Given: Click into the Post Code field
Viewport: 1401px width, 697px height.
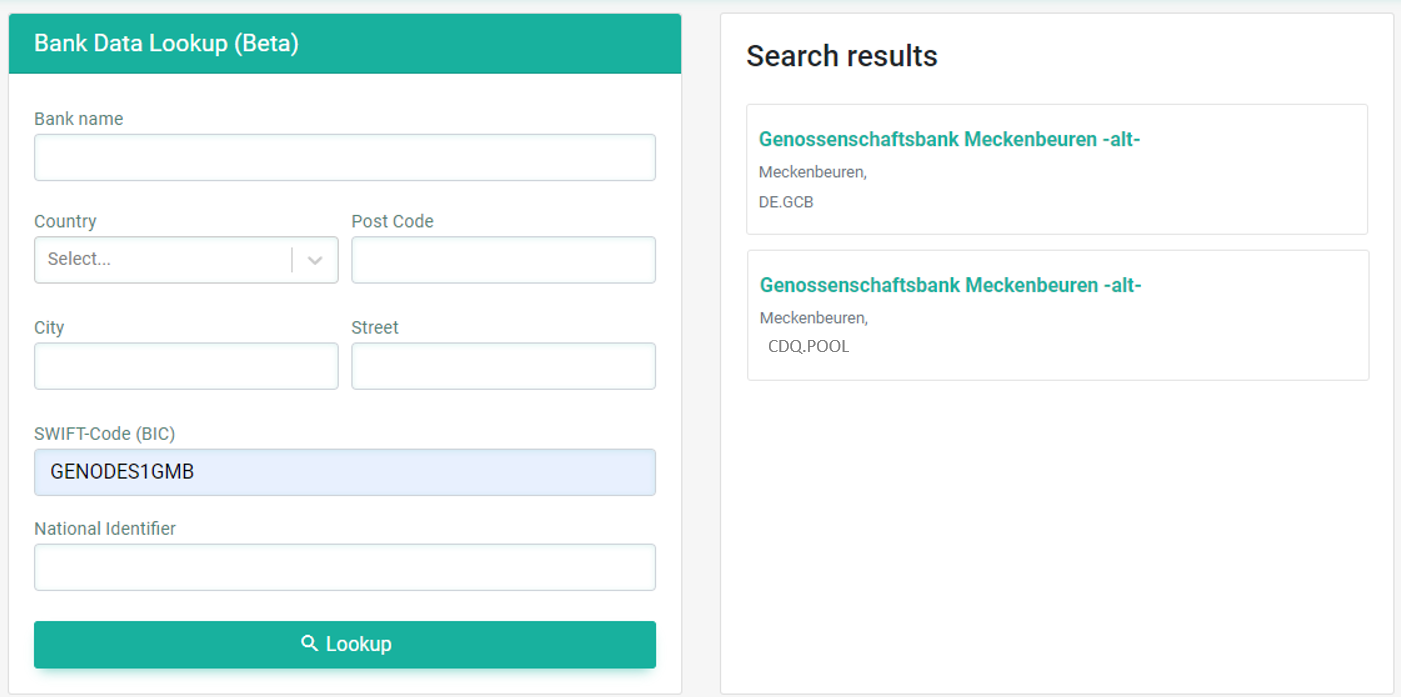Looking at the screenshot, I should pyautogui.click(x=503, y=260).
